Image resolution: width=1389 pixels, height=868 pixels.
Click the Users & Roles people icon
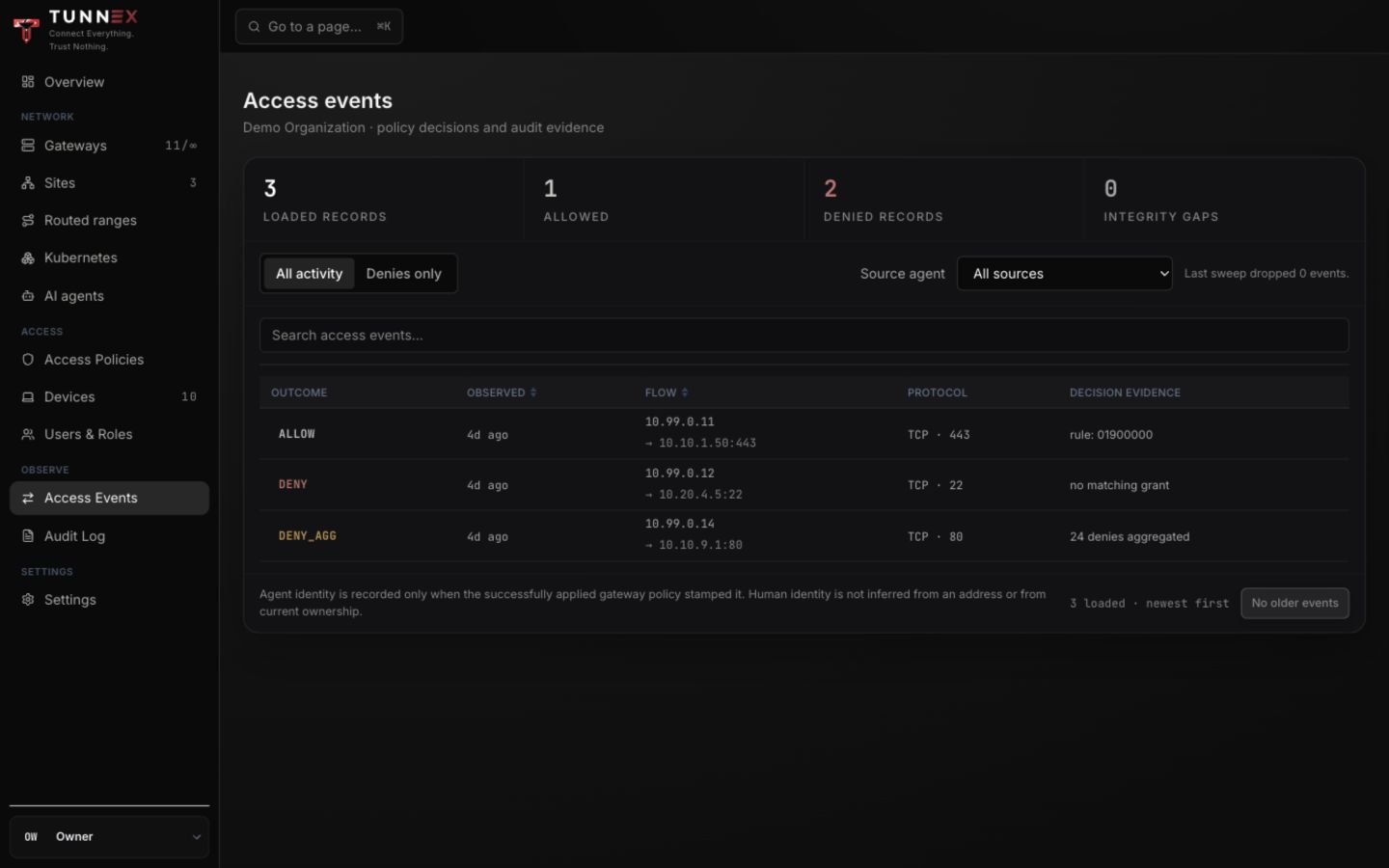coord(28,435)
